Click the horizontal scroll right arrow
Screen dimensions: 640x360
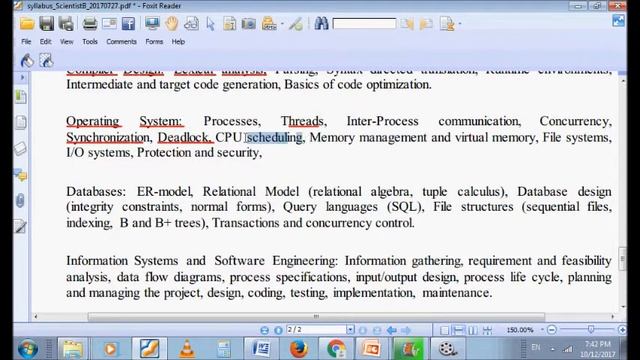(x=613, y=316)
